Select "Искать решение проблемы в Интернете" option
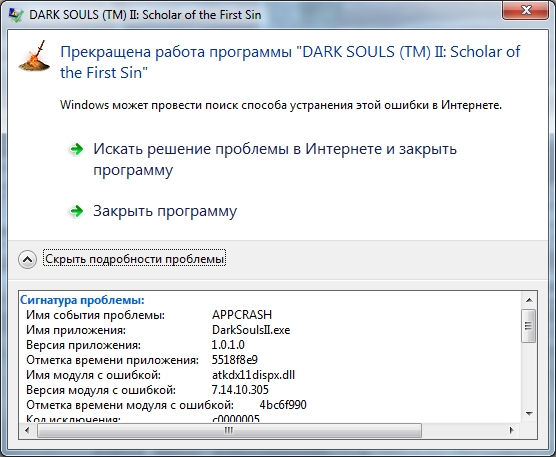Image resolution: width=556 pixels, height=457 pixels. (275, 159)
